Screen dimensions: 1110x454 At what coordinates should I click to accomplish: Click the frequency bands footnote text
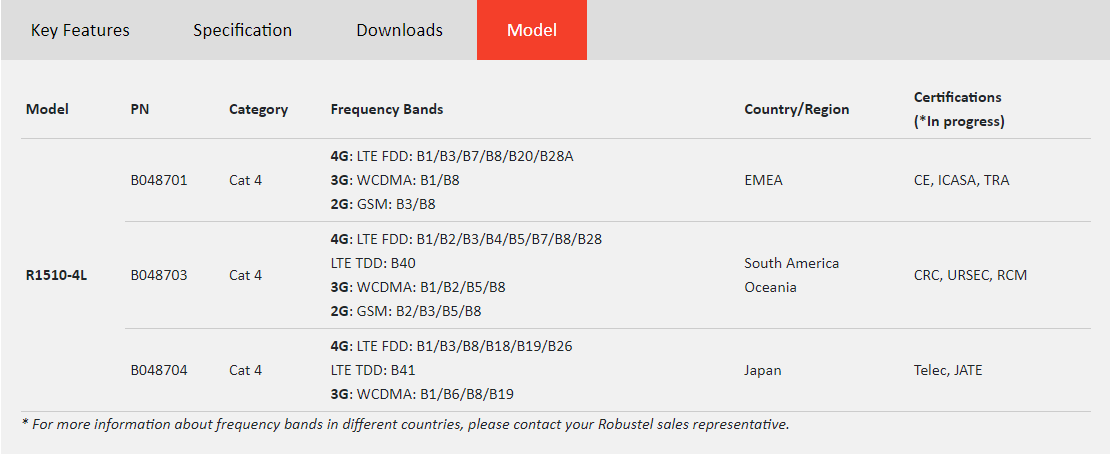pyautogui.click(x=405, y=424)
